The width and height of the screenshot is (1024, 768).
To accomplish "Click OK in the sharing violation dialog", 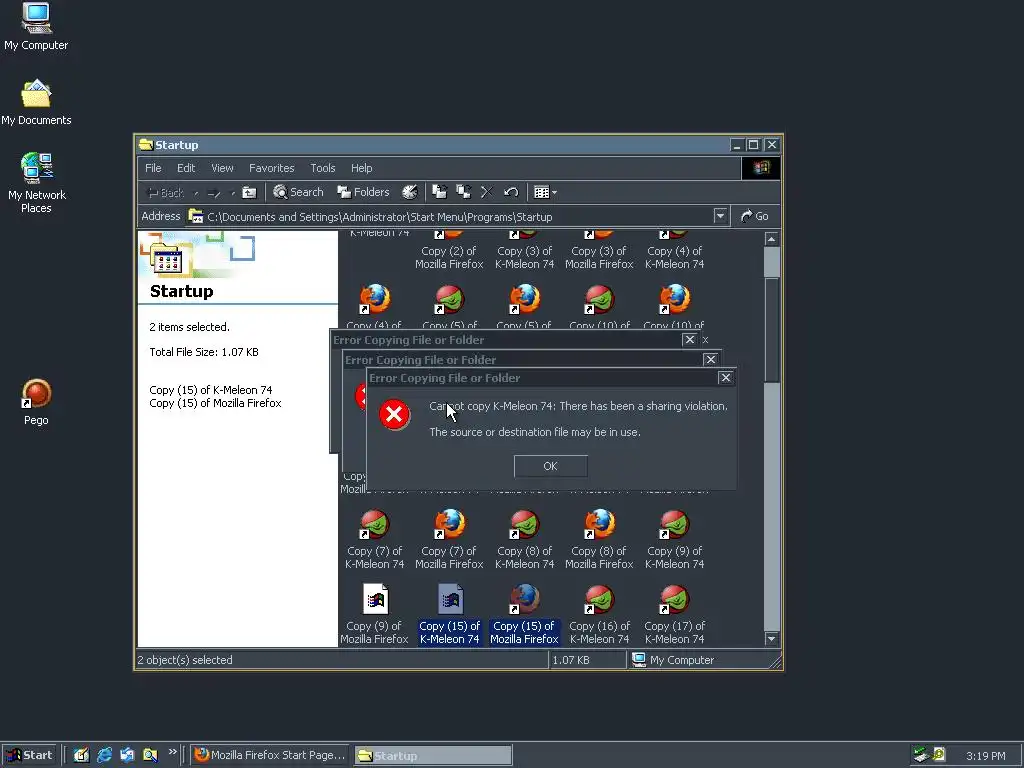I will (551, 466).
